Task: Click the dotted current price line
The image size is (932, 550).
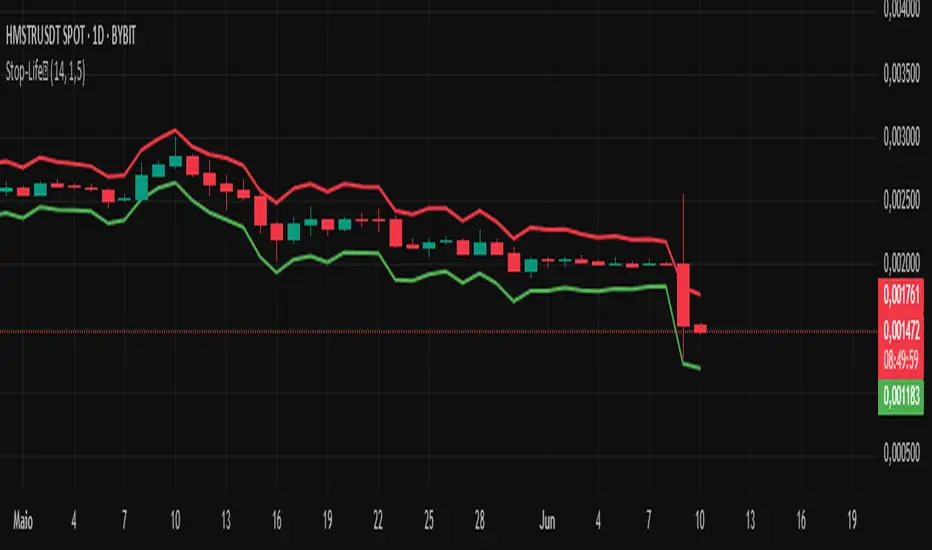Action: tap(439, 331)
